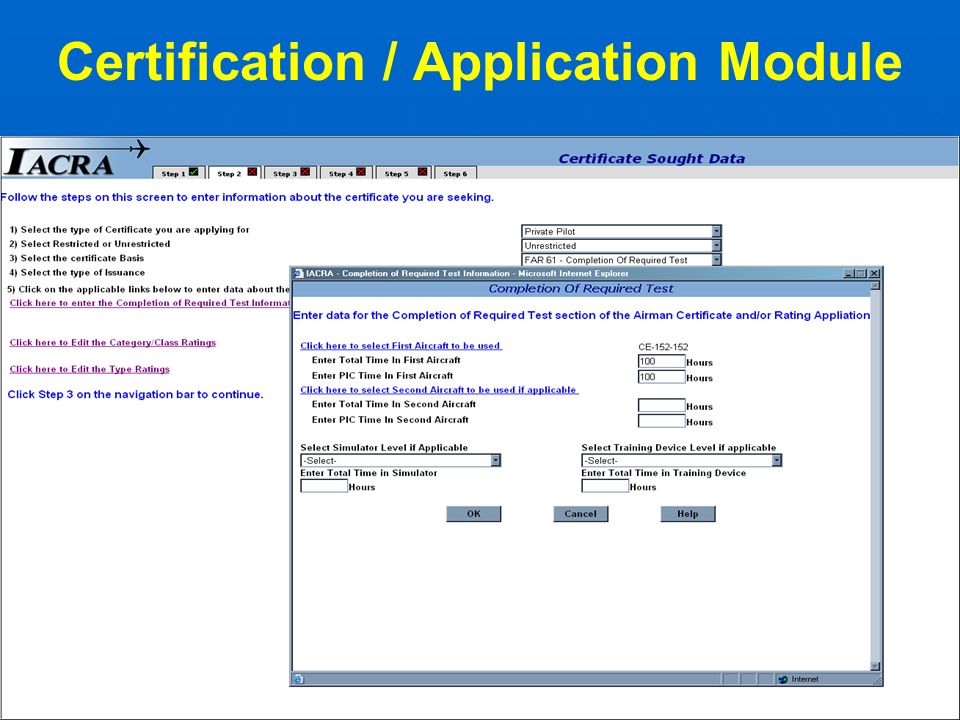960x720 pixels.
Task: Click 'Click Step 3 on the navigation bar' text
Action: tap(135, 394)
